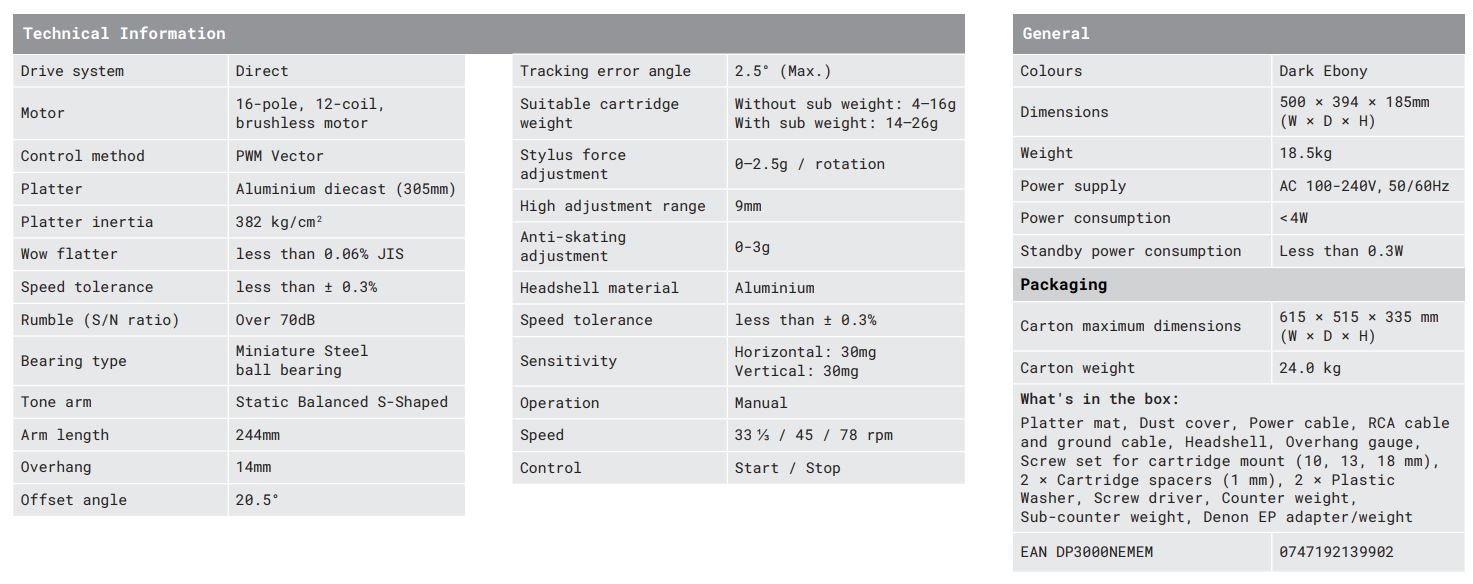Click the Anti-skating adjustment 0-3g value
The image size is (1473, 584).
pyautogui.click(x=753, y=247)
